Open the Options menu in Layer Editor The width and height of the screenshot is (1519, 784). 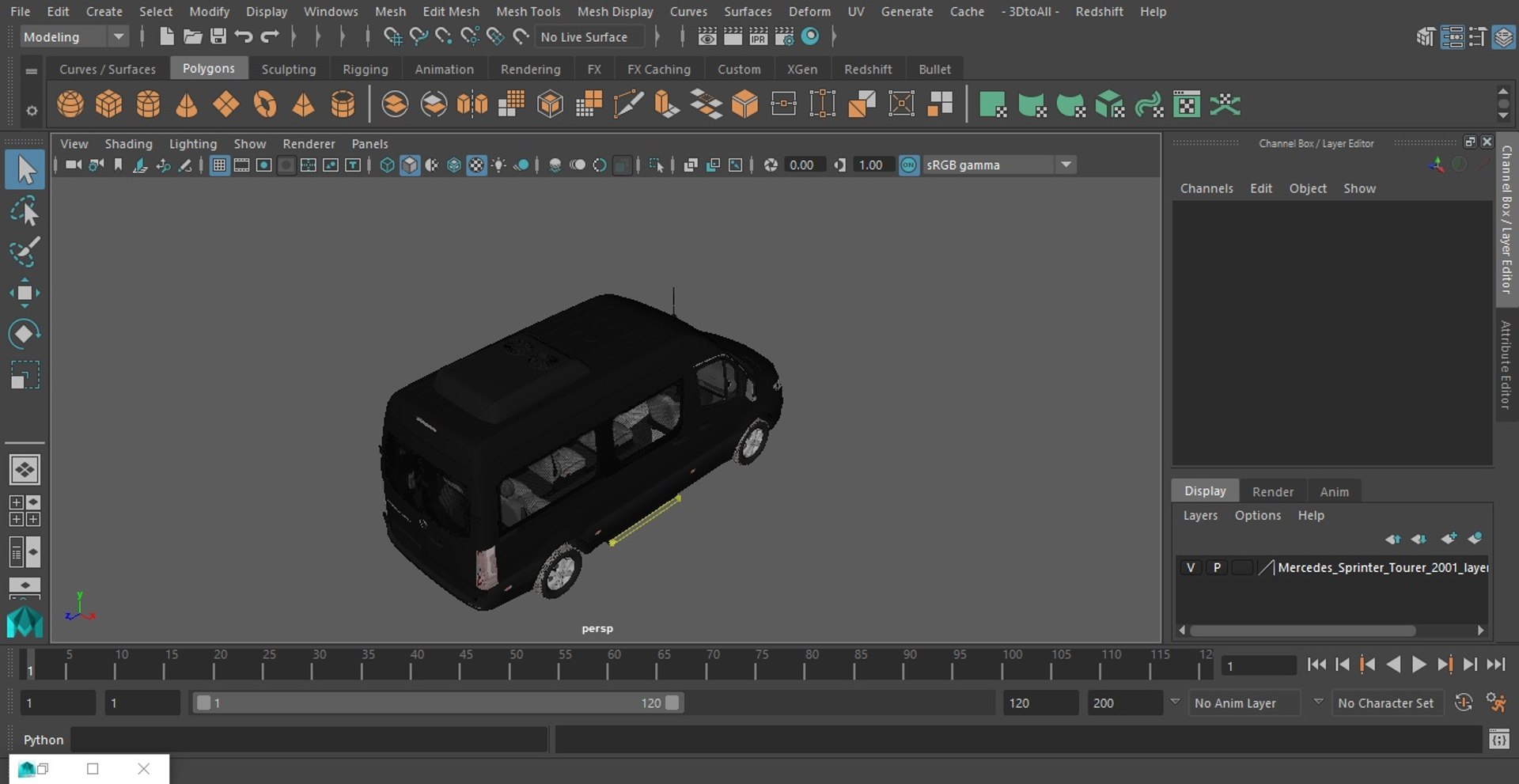(x=1257, y=515)
